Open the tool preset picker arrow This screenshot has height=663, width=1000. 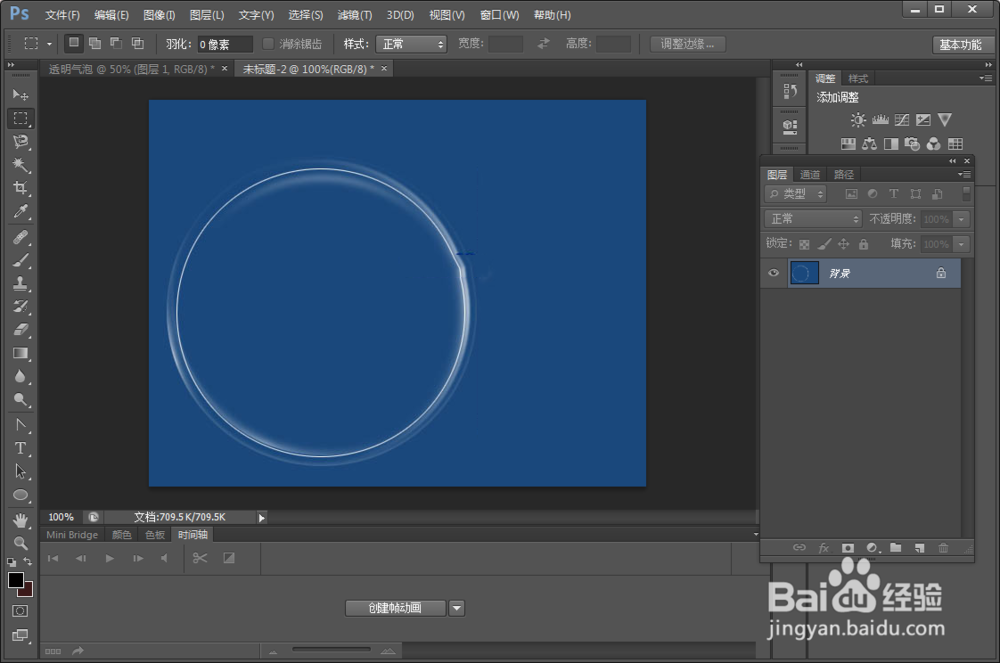pyautogui.click(x=49, y=44)
